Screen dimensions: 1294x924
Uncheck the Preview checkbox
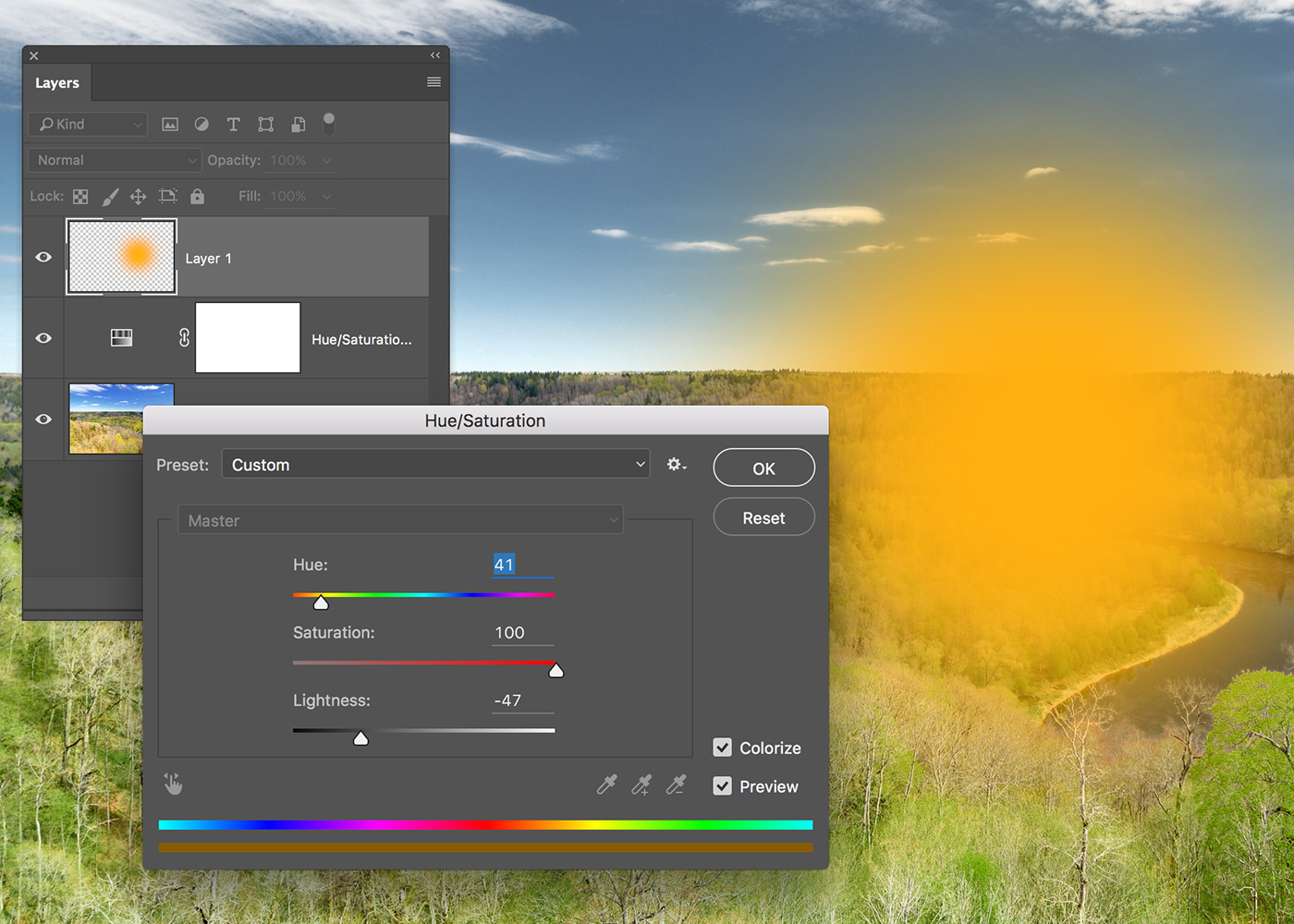[x=723, y=786]
